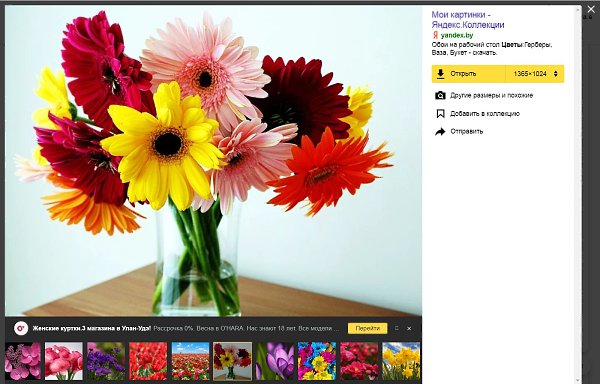
Task: Open the pink tulips bouquet thumbnail
Action: click(x=64, y=361)
